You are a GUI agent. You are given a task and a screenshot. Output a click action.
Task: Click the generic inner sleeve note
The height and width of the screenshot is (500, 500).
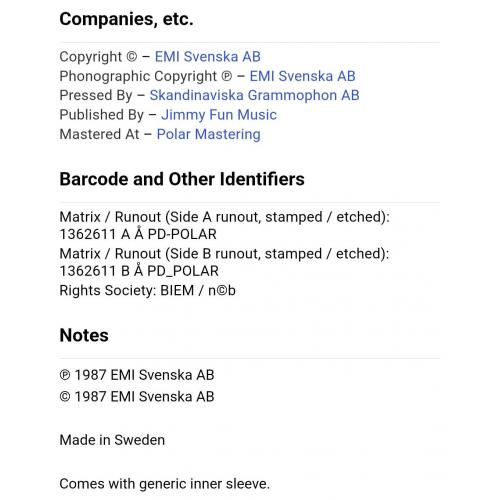[x=165, y=484]
